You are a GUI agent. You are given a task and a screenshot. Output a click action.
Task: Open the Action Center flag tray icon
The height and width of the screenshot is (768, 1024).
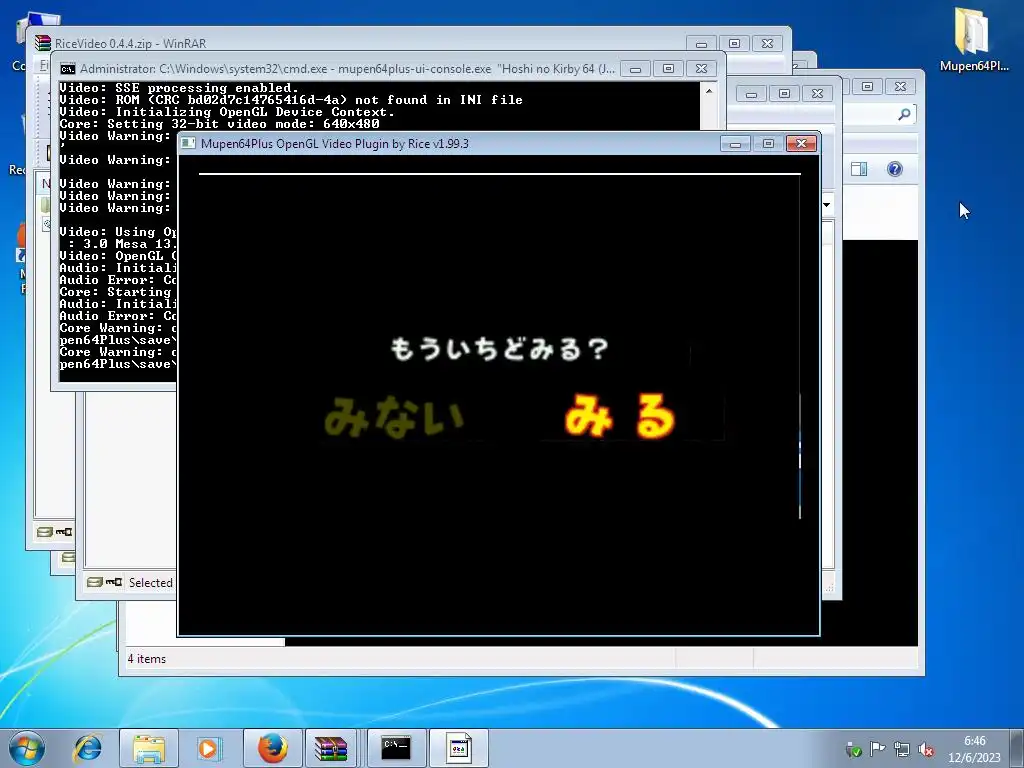pyautogui.click(x=878, y=750)
